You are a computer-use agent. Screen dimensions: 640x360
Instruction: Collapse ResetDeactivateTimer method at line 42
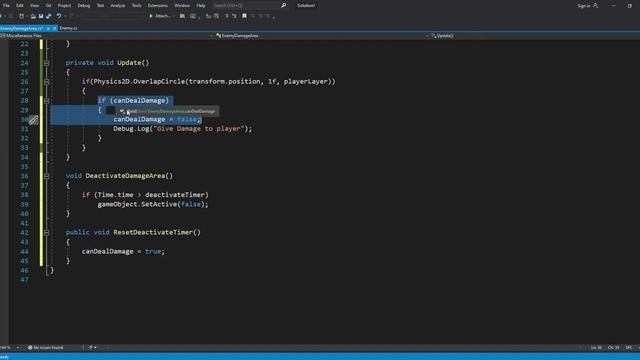pos(47,232)
